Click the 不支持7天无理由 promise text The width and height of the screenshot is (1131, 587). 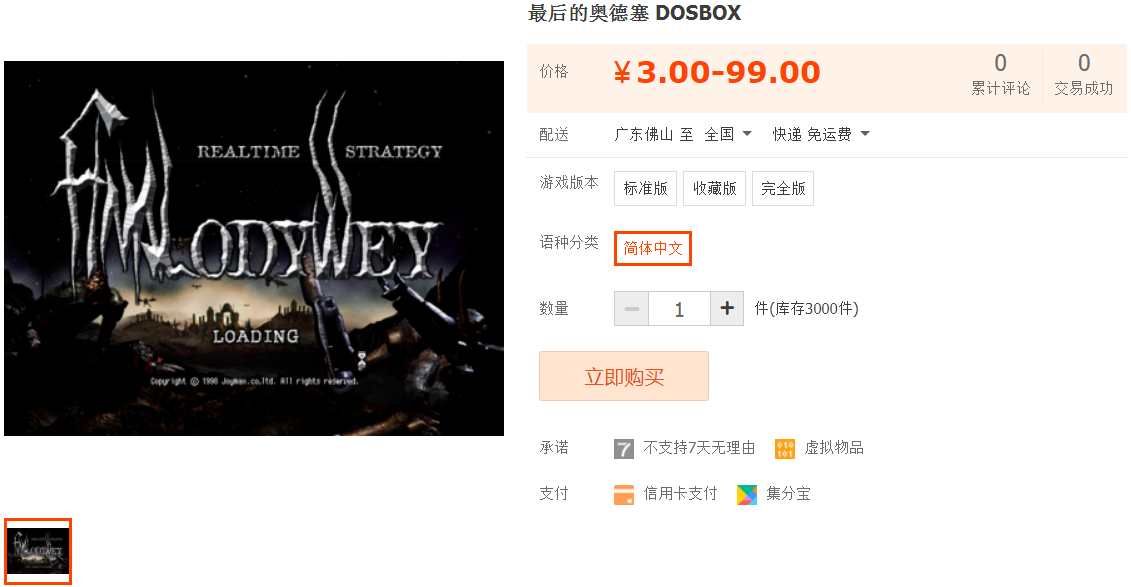click(699, 448)
